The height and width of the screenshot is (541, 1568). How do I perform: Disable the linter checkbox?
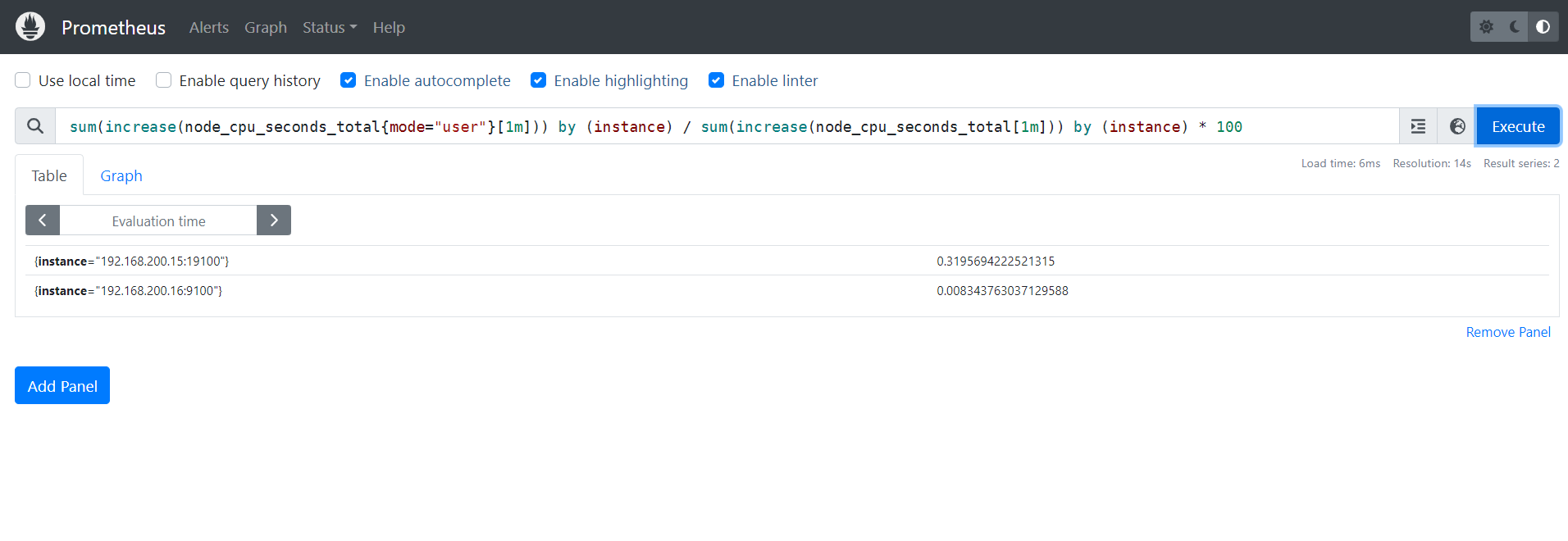pyautogui.click(x=717, y=80)
